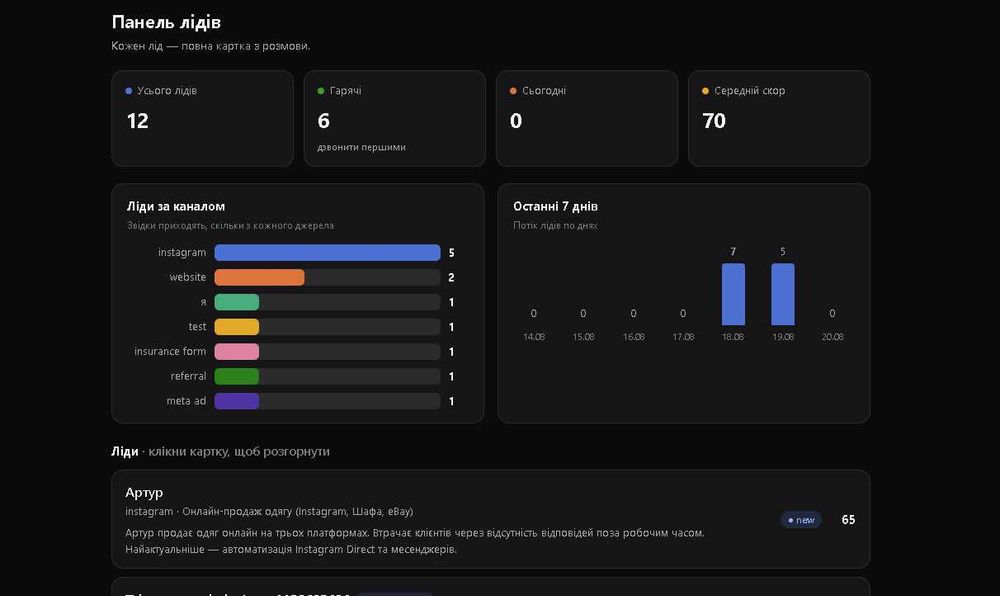The height and width of the screenshot is (596, 1000).
Task: Click the 'website' channel label
Action: (x=188, y=277)
